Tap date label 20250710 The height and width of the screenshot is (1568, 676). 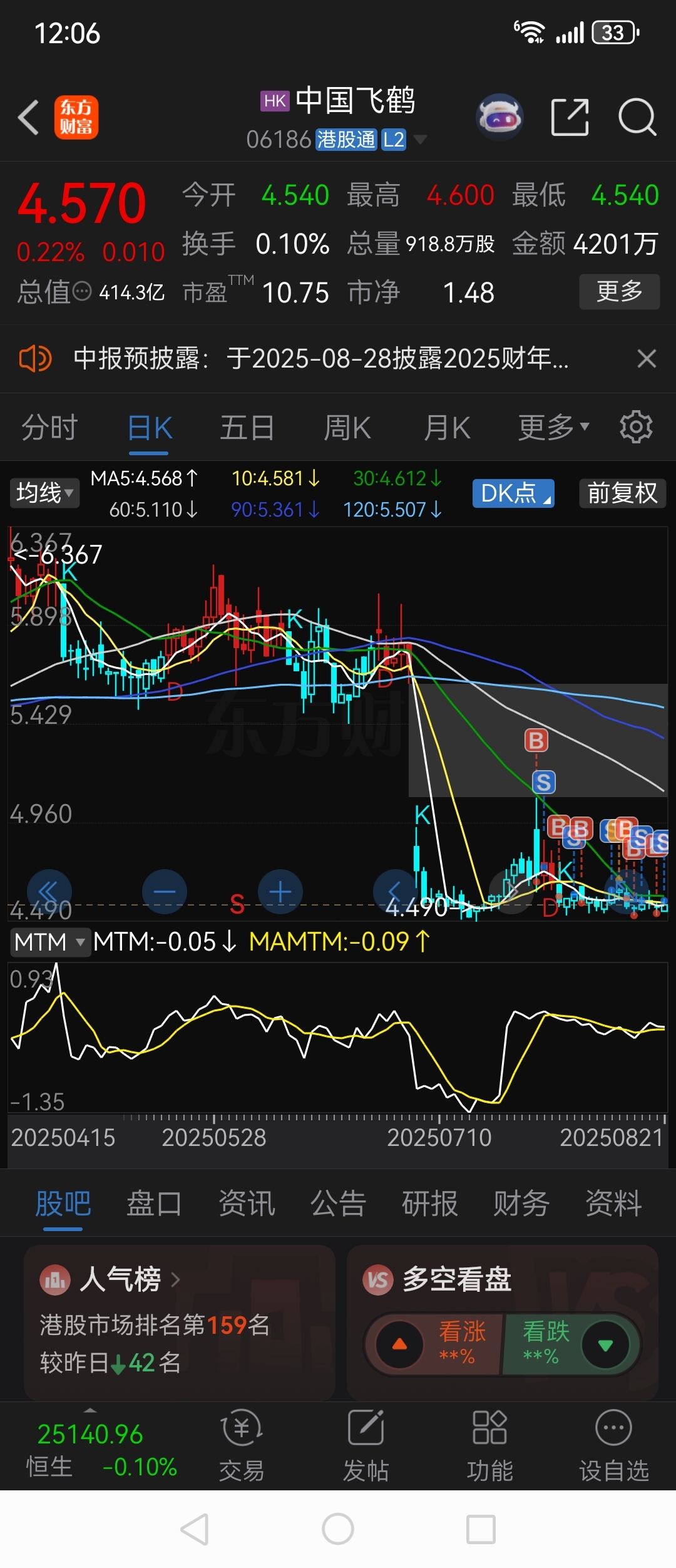pos(439,1138)
